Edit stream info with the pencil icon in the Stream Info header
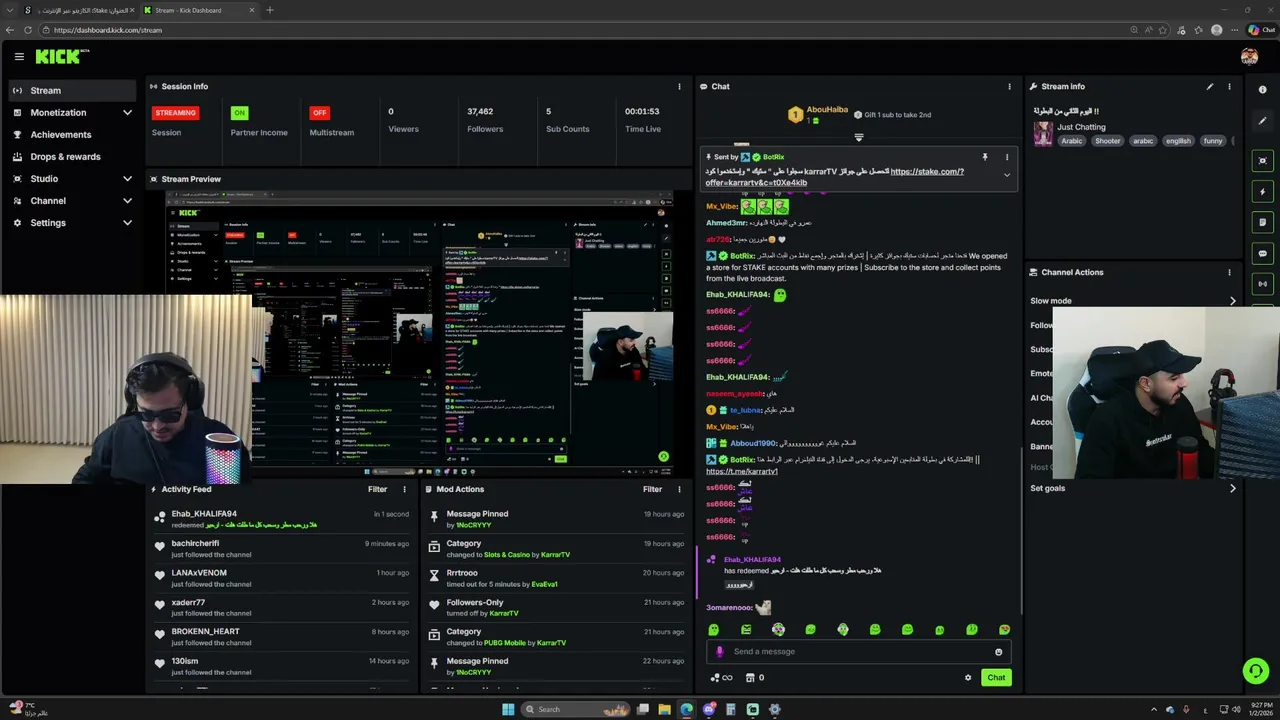Screen dimensions: 1280x720 click(x=1209, y=86)
